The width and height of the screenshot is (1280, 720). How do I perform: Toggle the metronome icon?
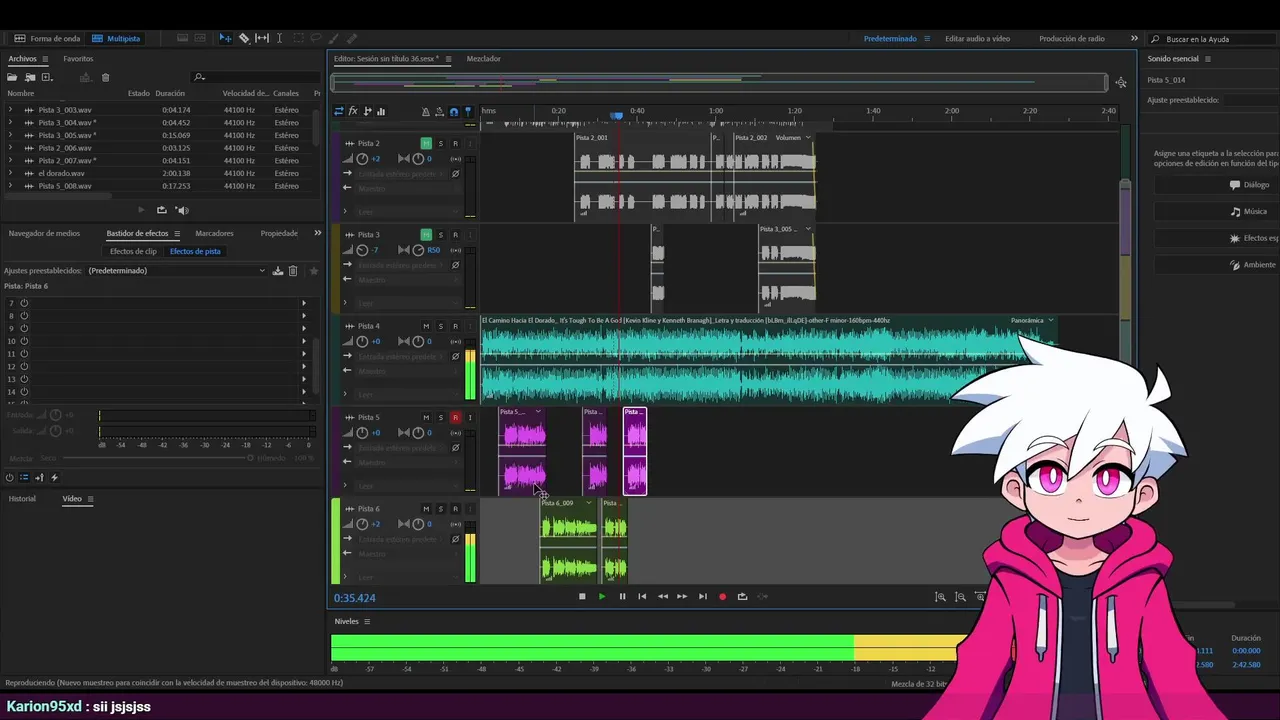point(426,112)
